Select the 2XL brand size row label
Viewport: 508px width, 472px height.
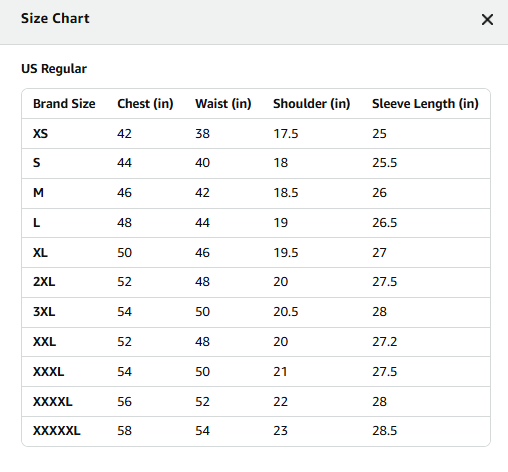(44, 282)
